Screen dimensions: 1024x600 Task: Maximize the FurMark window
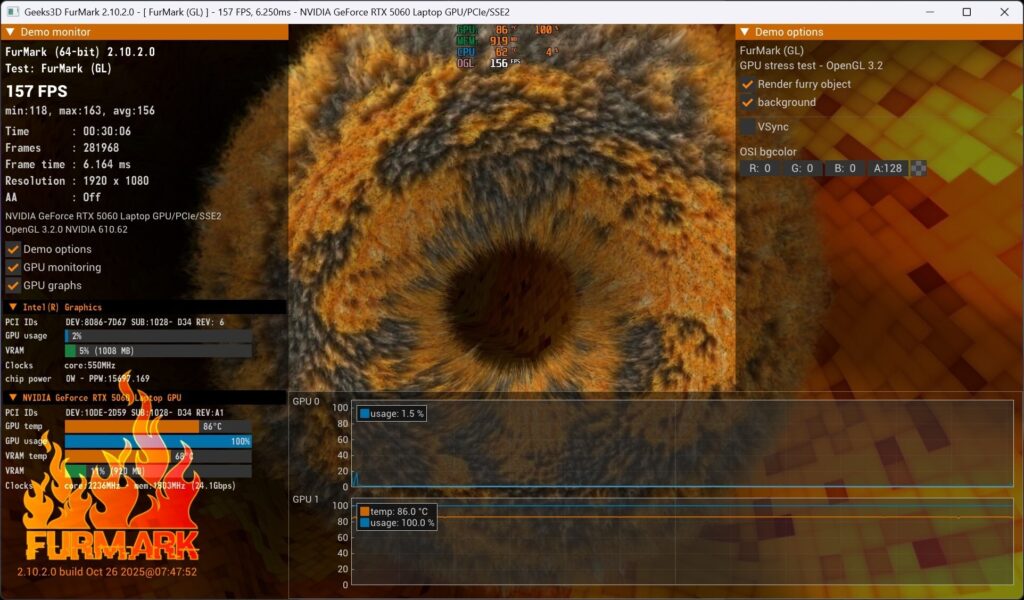[967, 12]
